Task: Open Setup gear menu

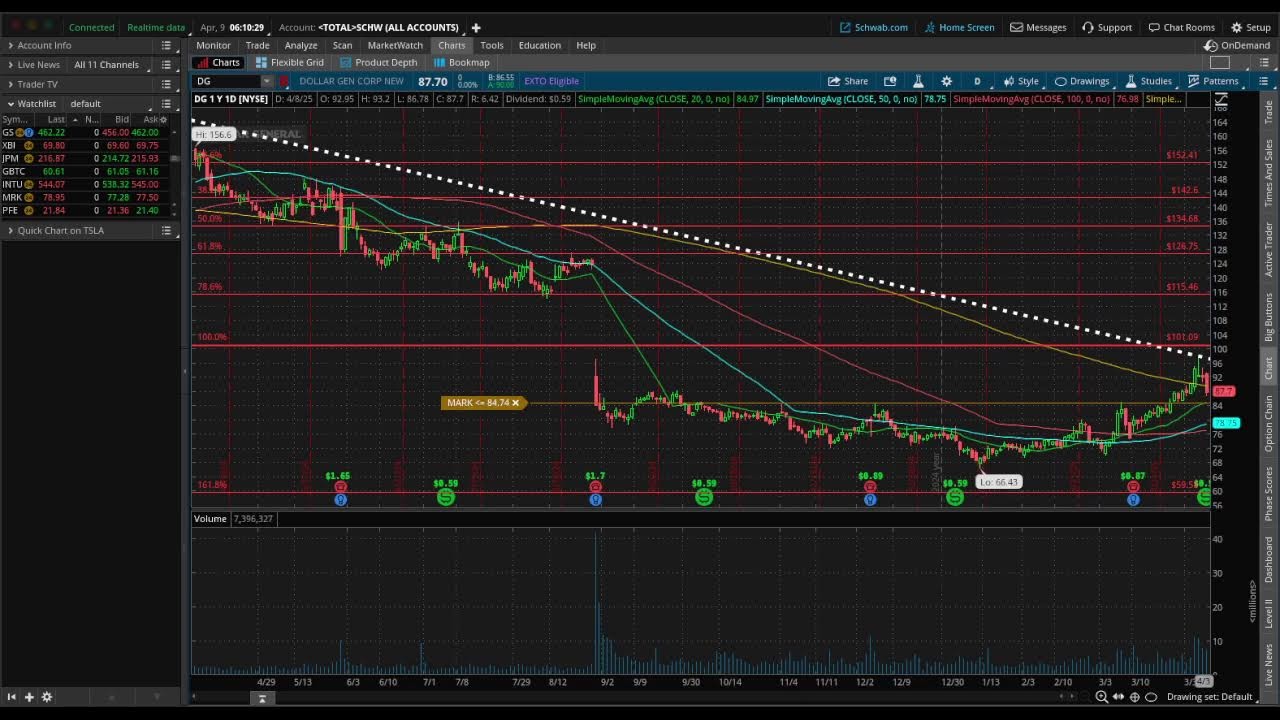Action: (1250, 27)
